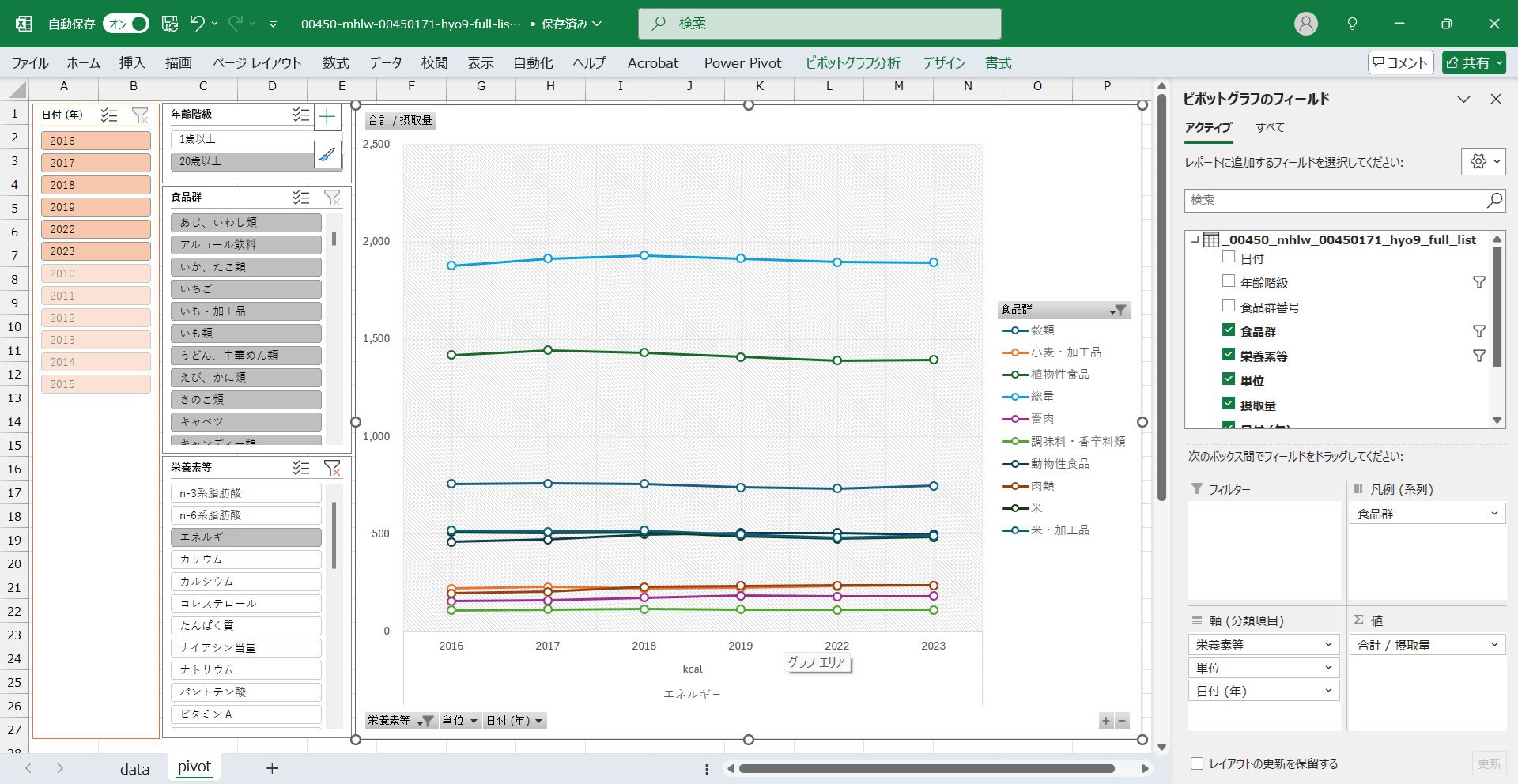Click the undo arrow icon
This screenshot has width=1518, height=784.
click(198, 24)
